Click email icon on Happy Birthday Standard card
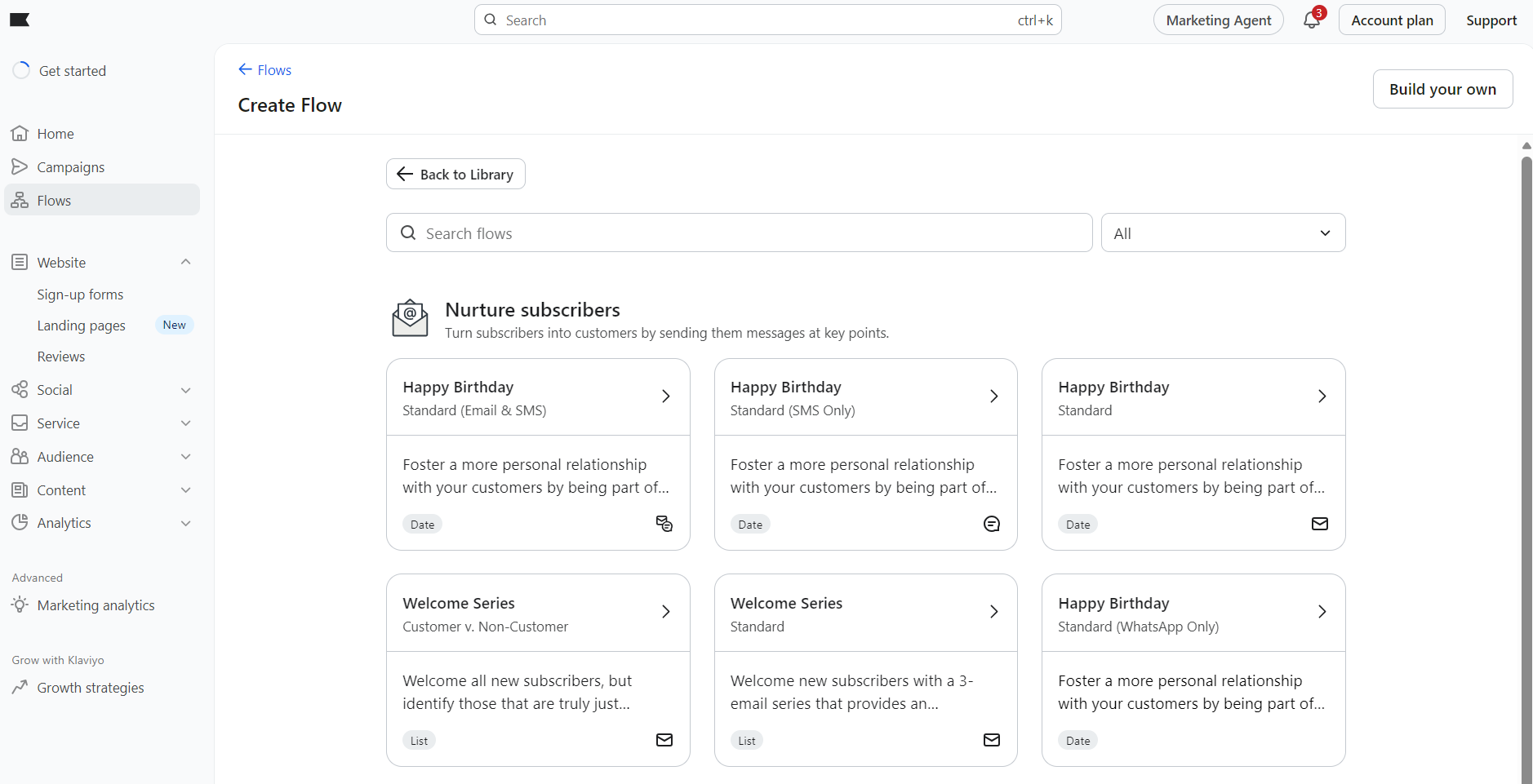The image size is (1533, 784). [x=1320, y=524]
